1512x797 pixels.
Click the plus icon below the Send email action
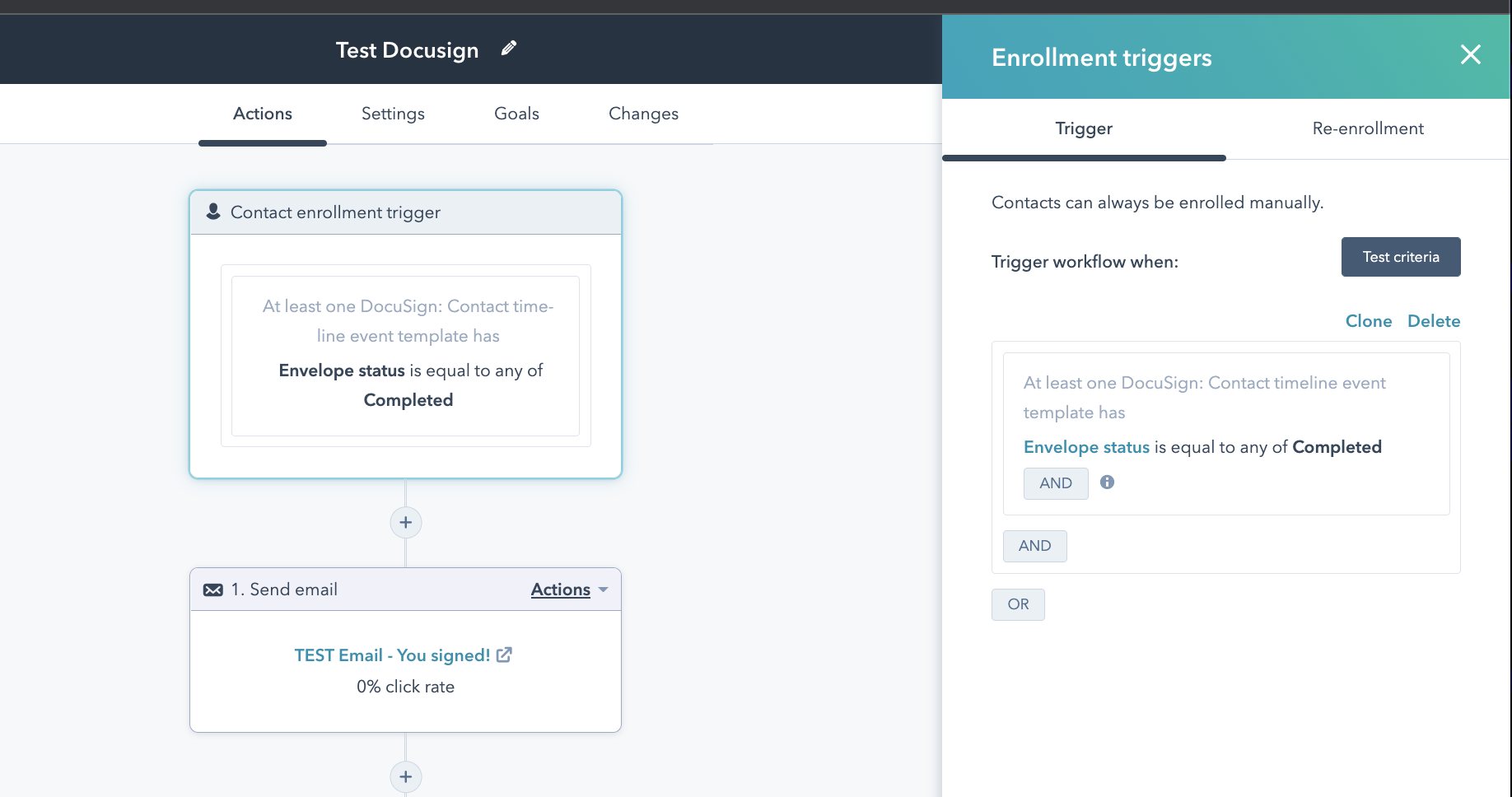point(405,776)
